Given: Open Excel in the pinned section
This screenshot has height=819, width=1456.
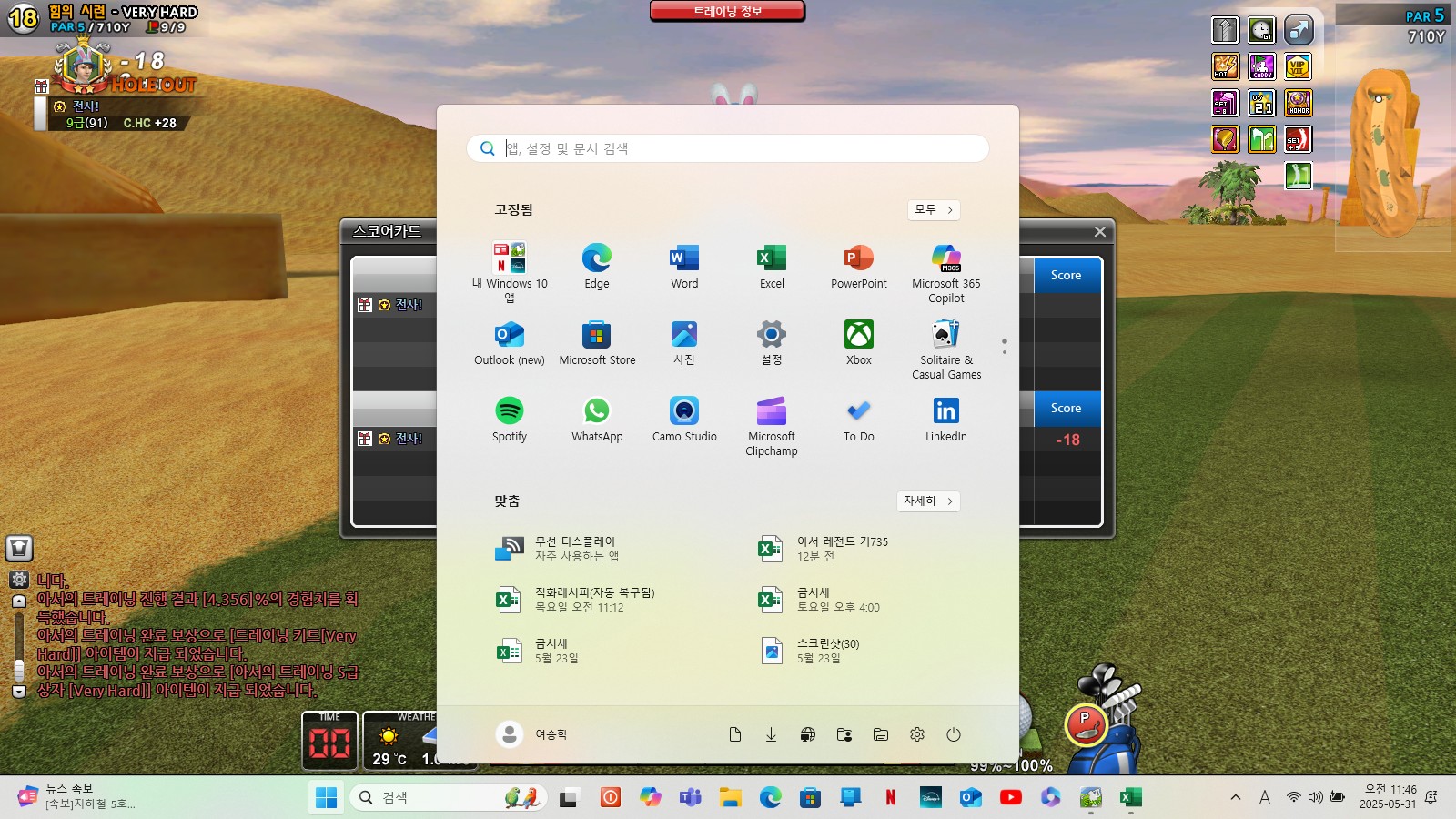Looking at the screenshot, I should [772, 266].
